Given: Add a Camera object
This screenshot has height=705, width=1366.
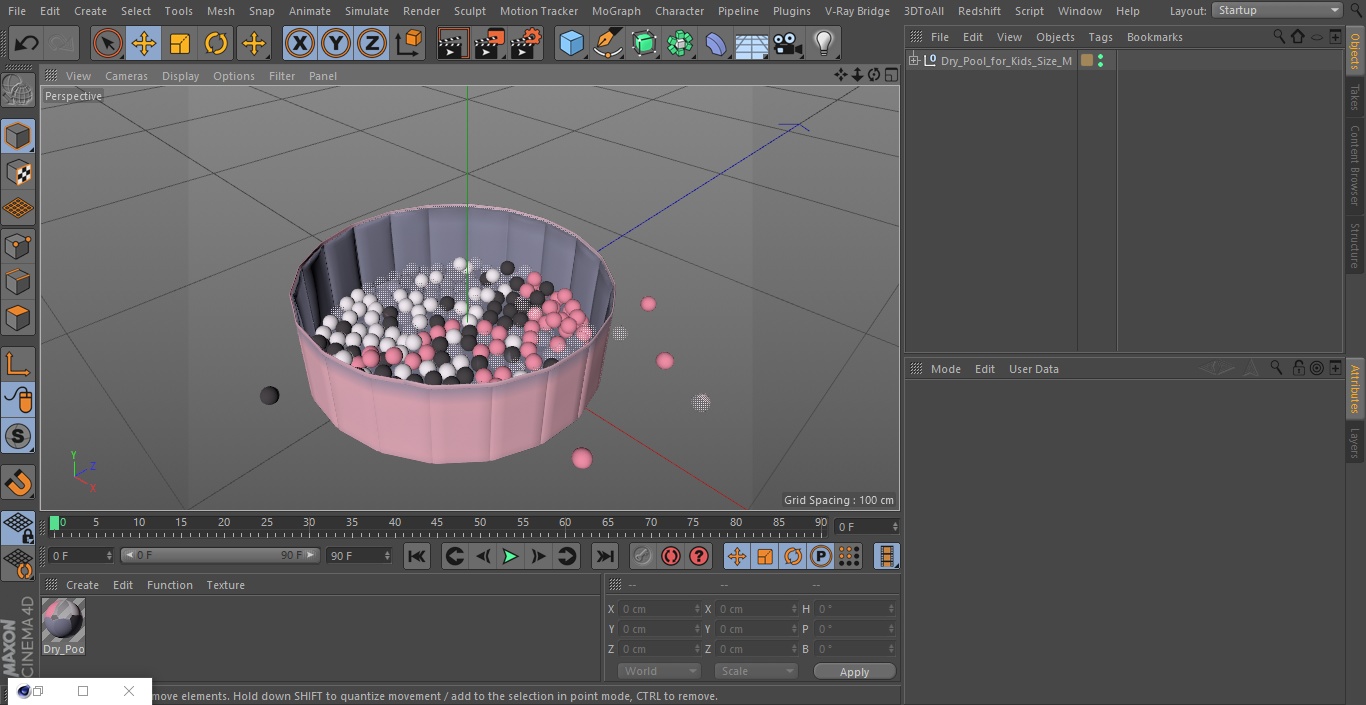Looking at the screenshot, I should coord(788,43).
